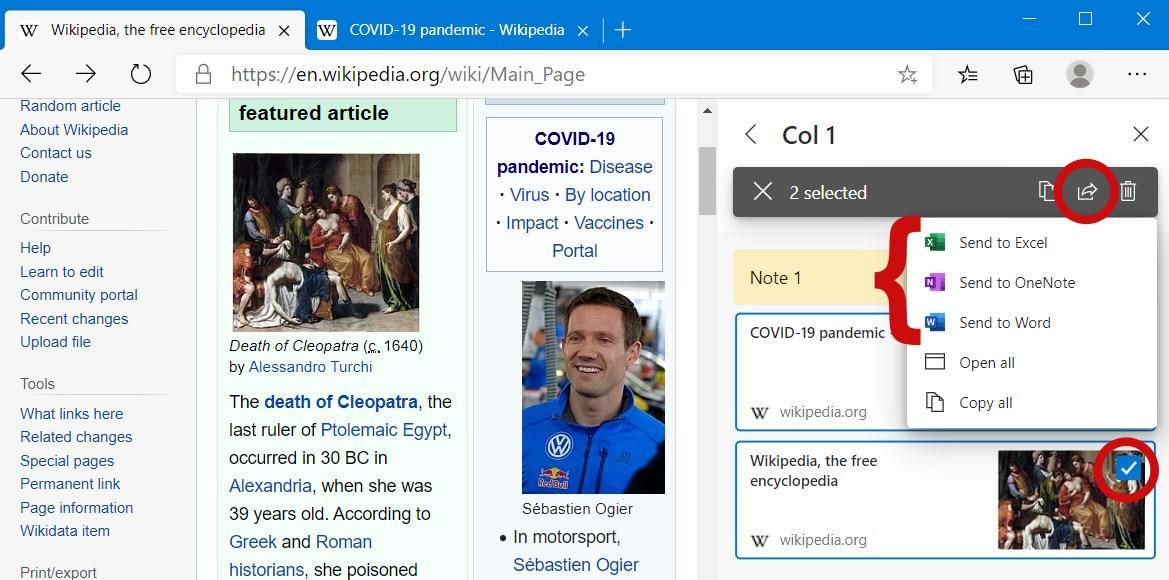The height and width of the screenshot is (580, 1169).
Task: Click the Wikipedia card's Cleopatra thumbnail
Action: [x=1071, y=499]
